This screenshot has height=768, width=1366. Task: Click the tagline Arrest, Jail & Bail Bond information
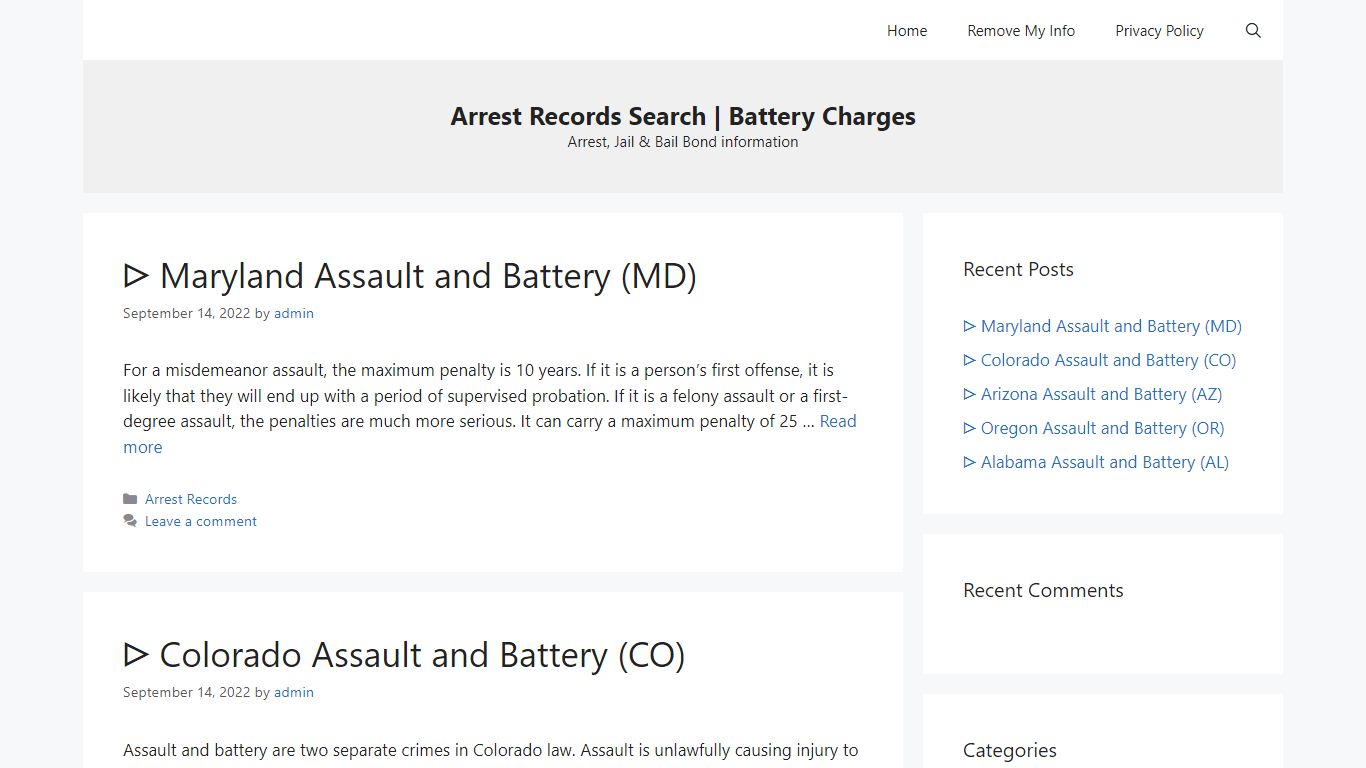(x=683, y=142)
